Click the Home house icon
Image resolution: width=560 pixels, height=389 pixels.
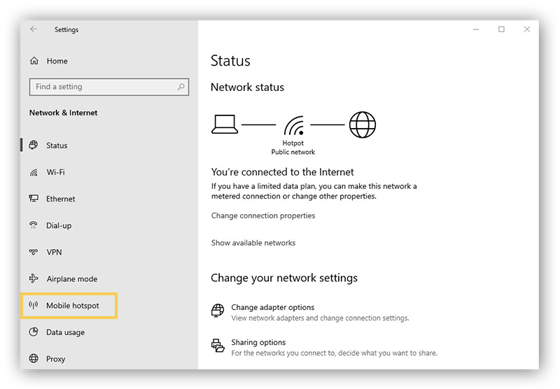tap(34, 61)
